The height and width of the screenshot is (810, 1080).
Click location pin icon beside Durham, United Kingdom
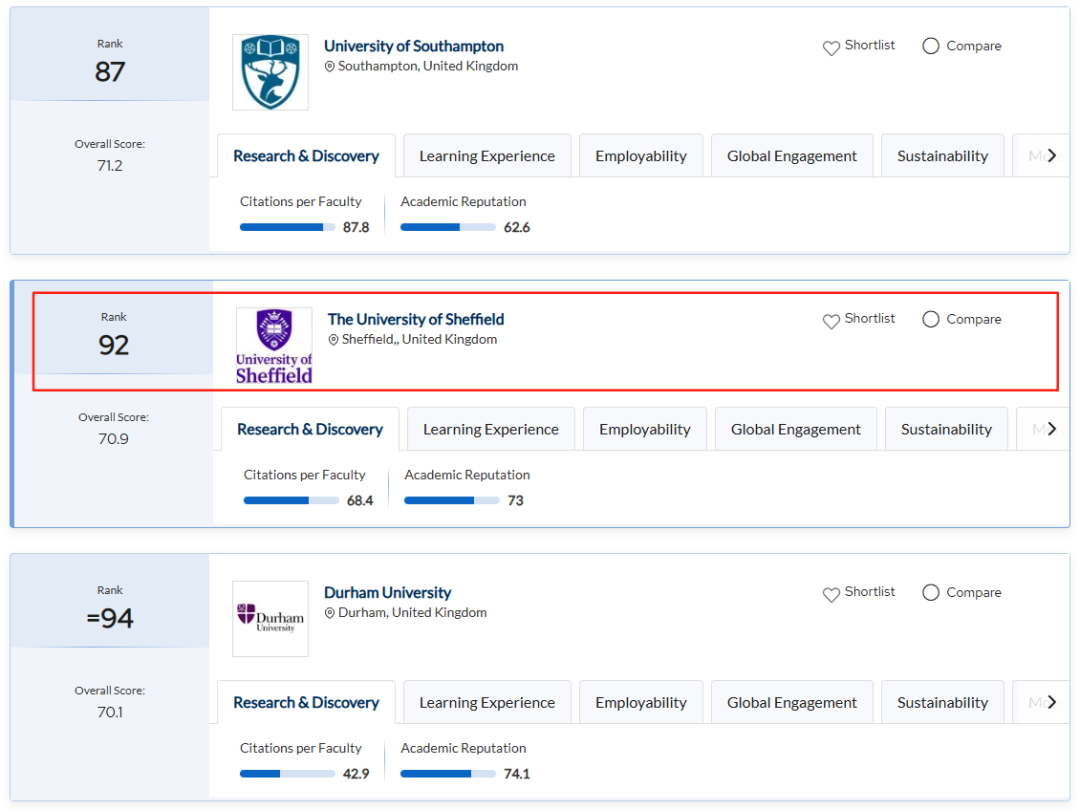pos(330,613)
